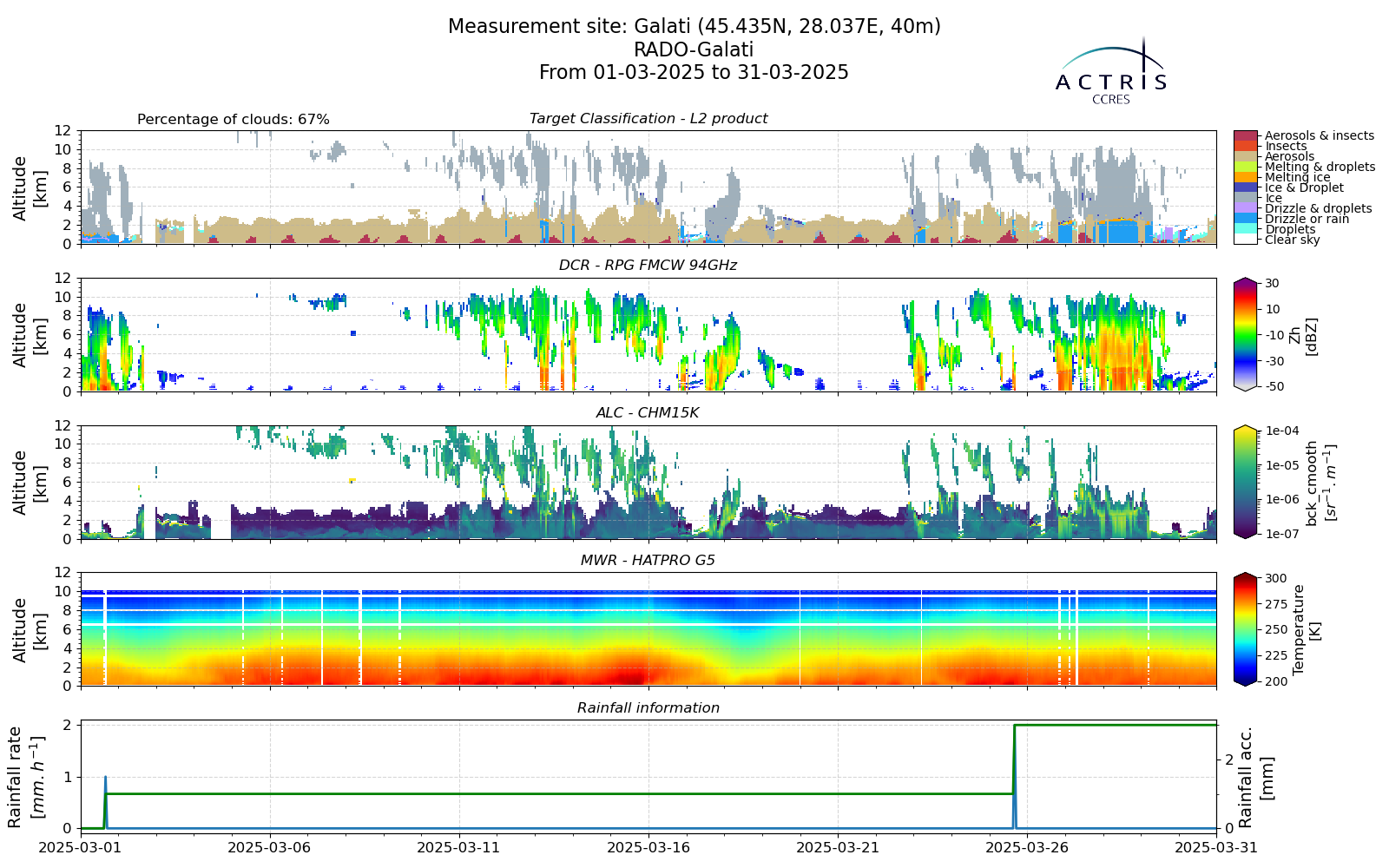Click the ALC - CHM15K plot title
The height and width of the screenshot is (868, 1389).
(x=648, y=413)
